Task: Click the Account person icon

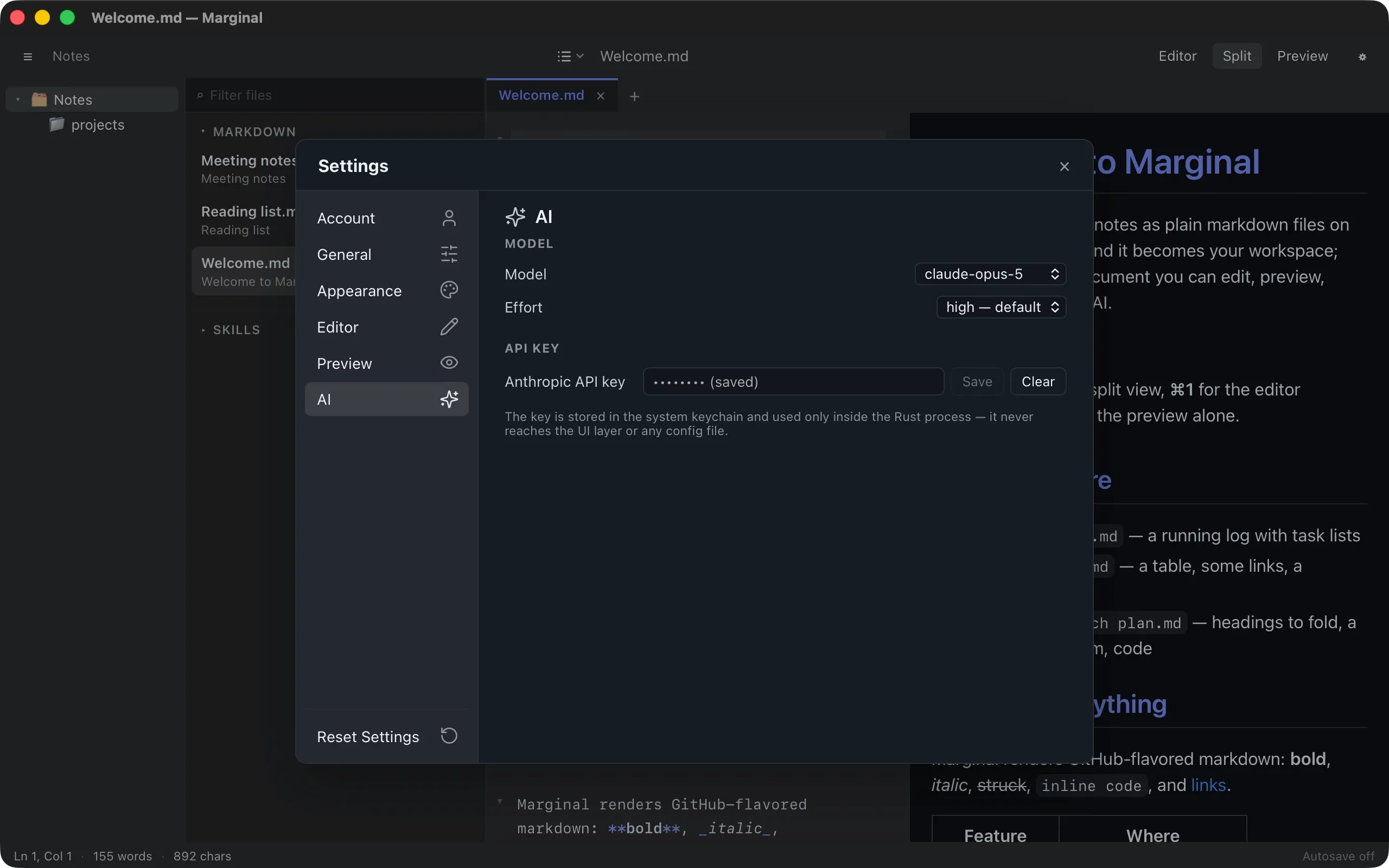Action: click(449, 218)
